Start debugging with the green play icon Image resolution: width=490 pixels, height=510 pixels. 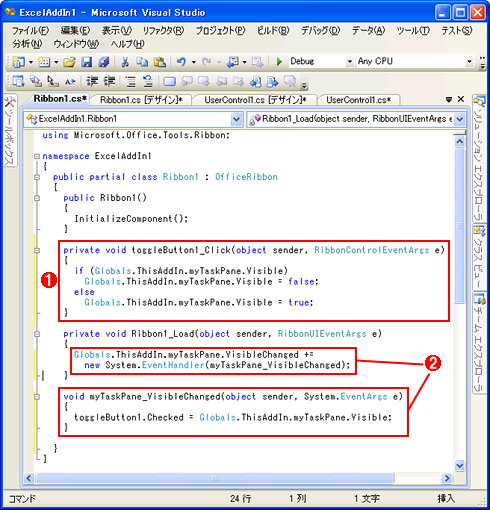pos(279,62)
